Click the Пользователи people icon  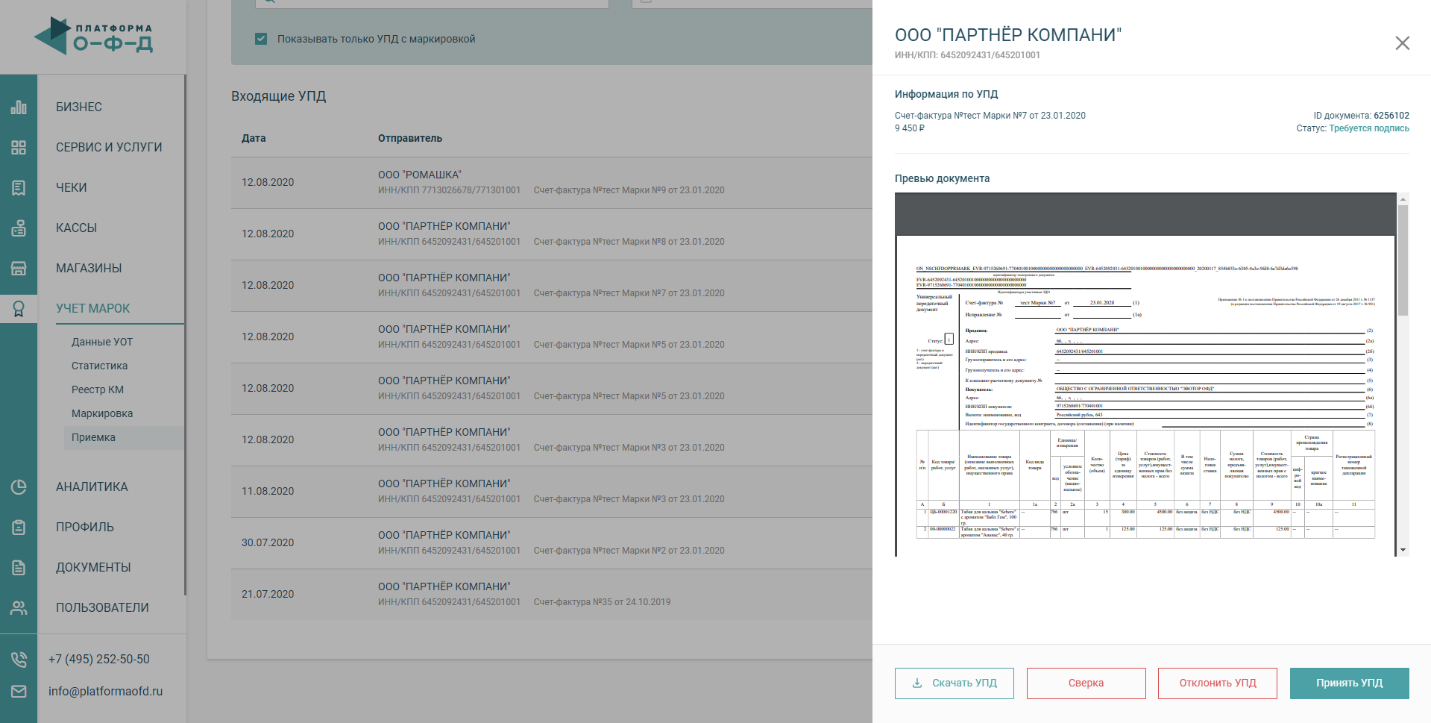coord(18,607)
